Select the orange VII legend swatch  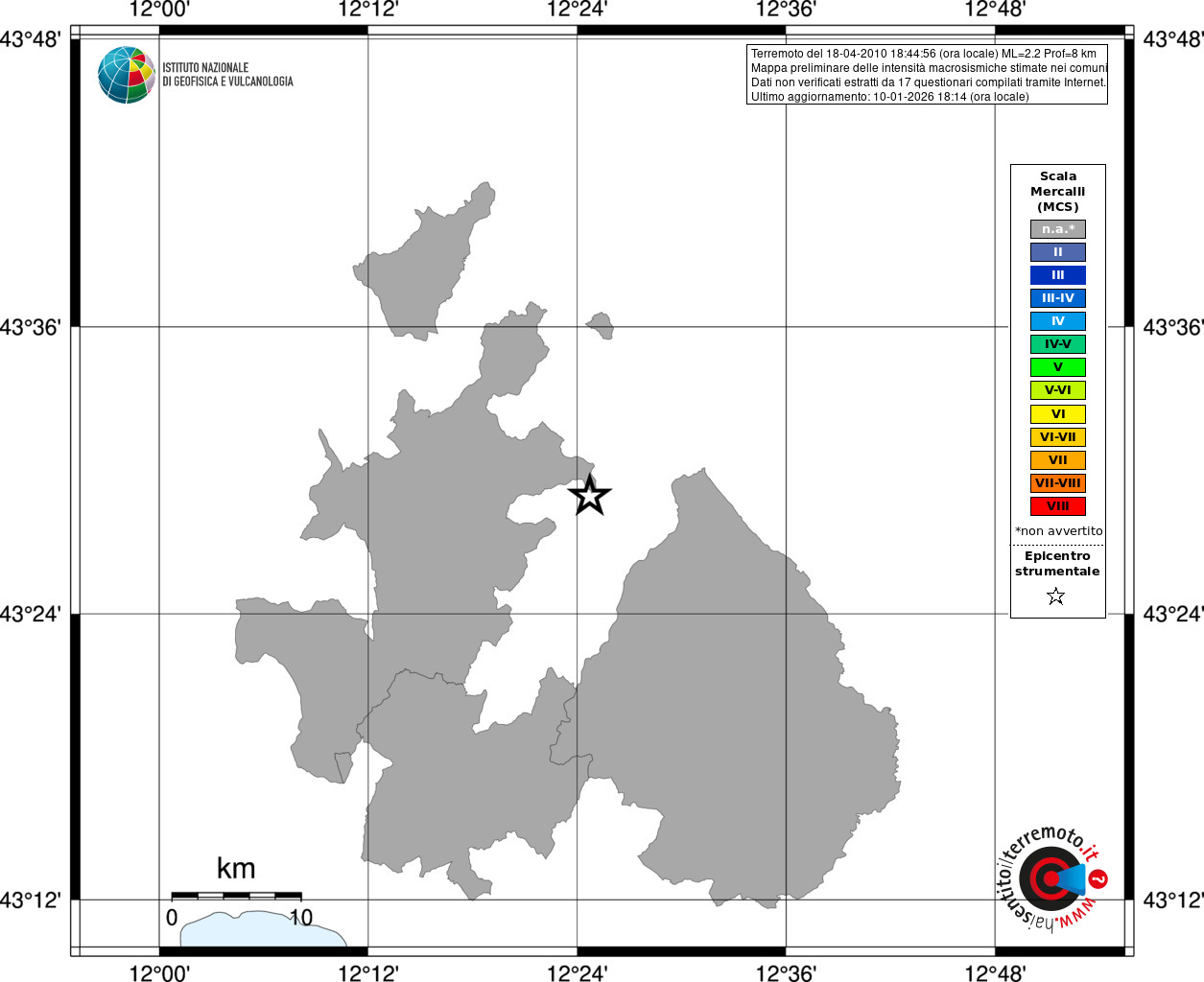tap(1058, 460)
